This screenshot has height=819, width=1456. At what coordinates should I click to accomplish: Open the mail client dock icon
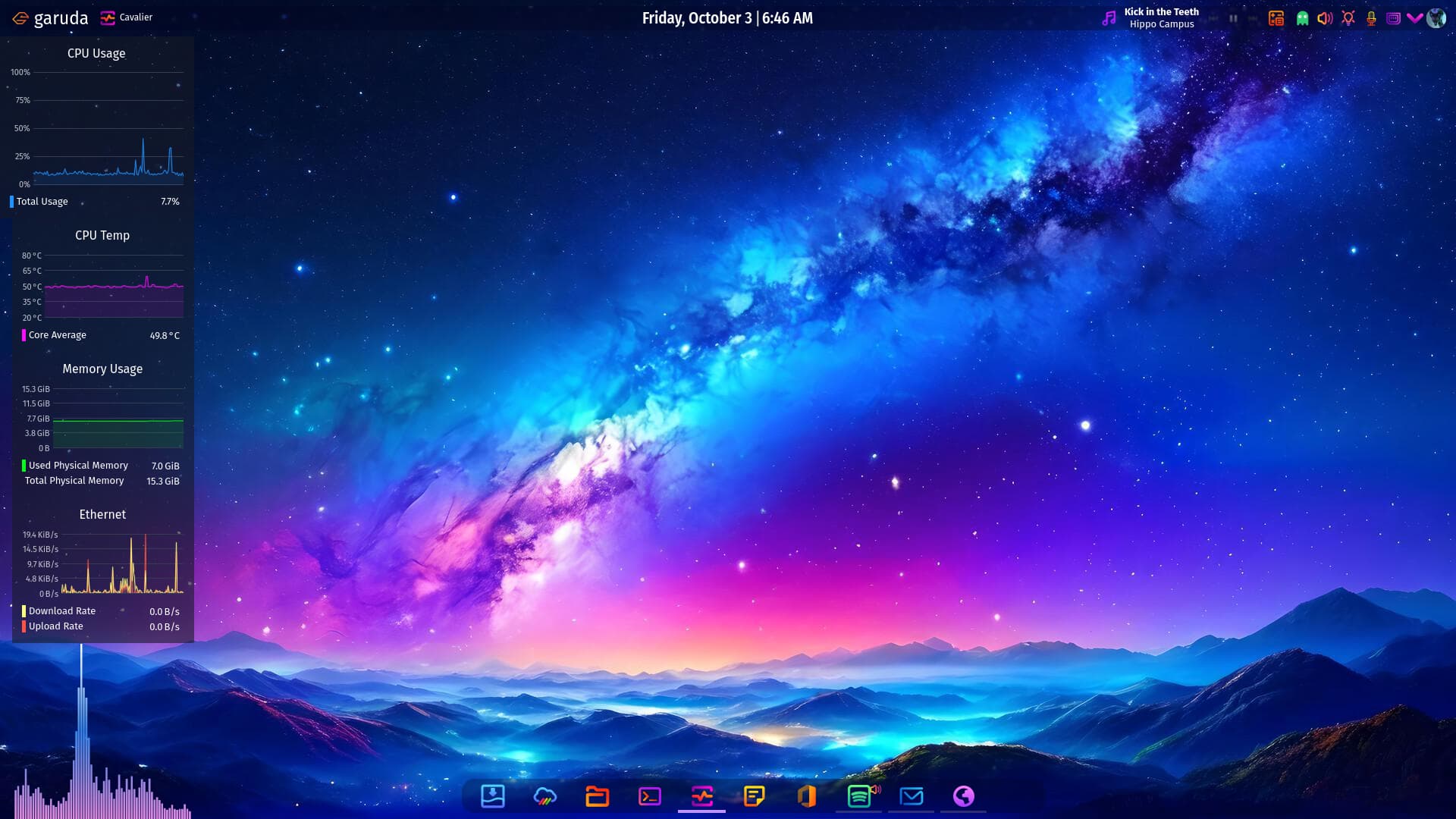pos(912,796)
